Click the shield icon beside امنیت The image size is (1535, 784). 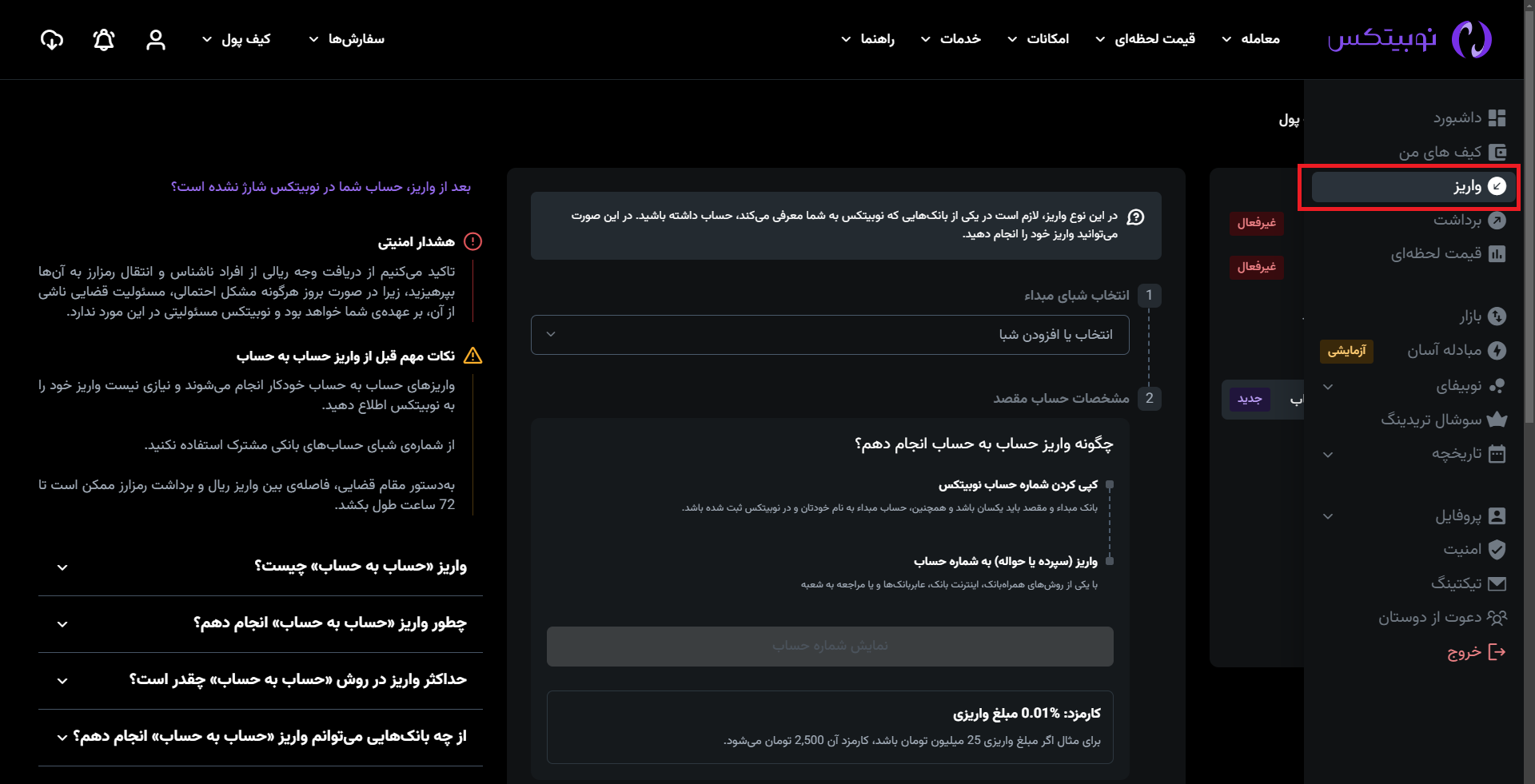point(1497,549)
